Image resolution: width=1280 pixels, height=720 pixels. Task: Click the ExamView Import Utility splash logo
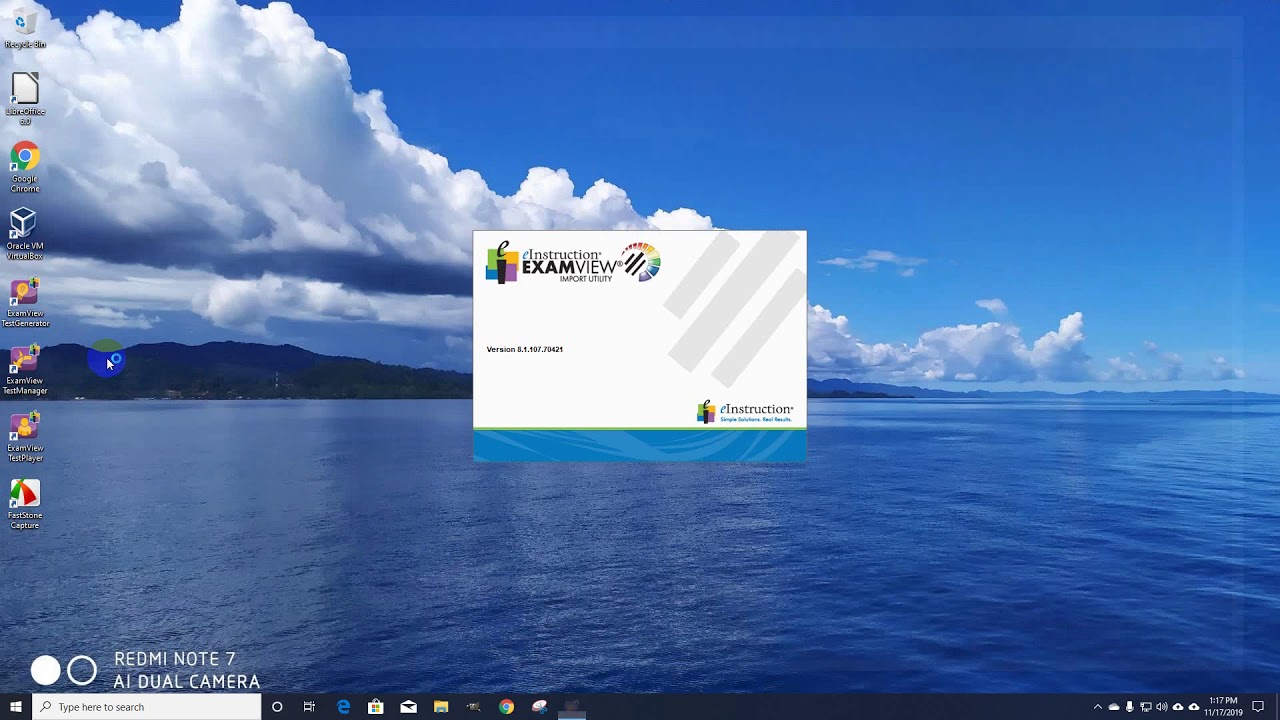pos(572,263)
